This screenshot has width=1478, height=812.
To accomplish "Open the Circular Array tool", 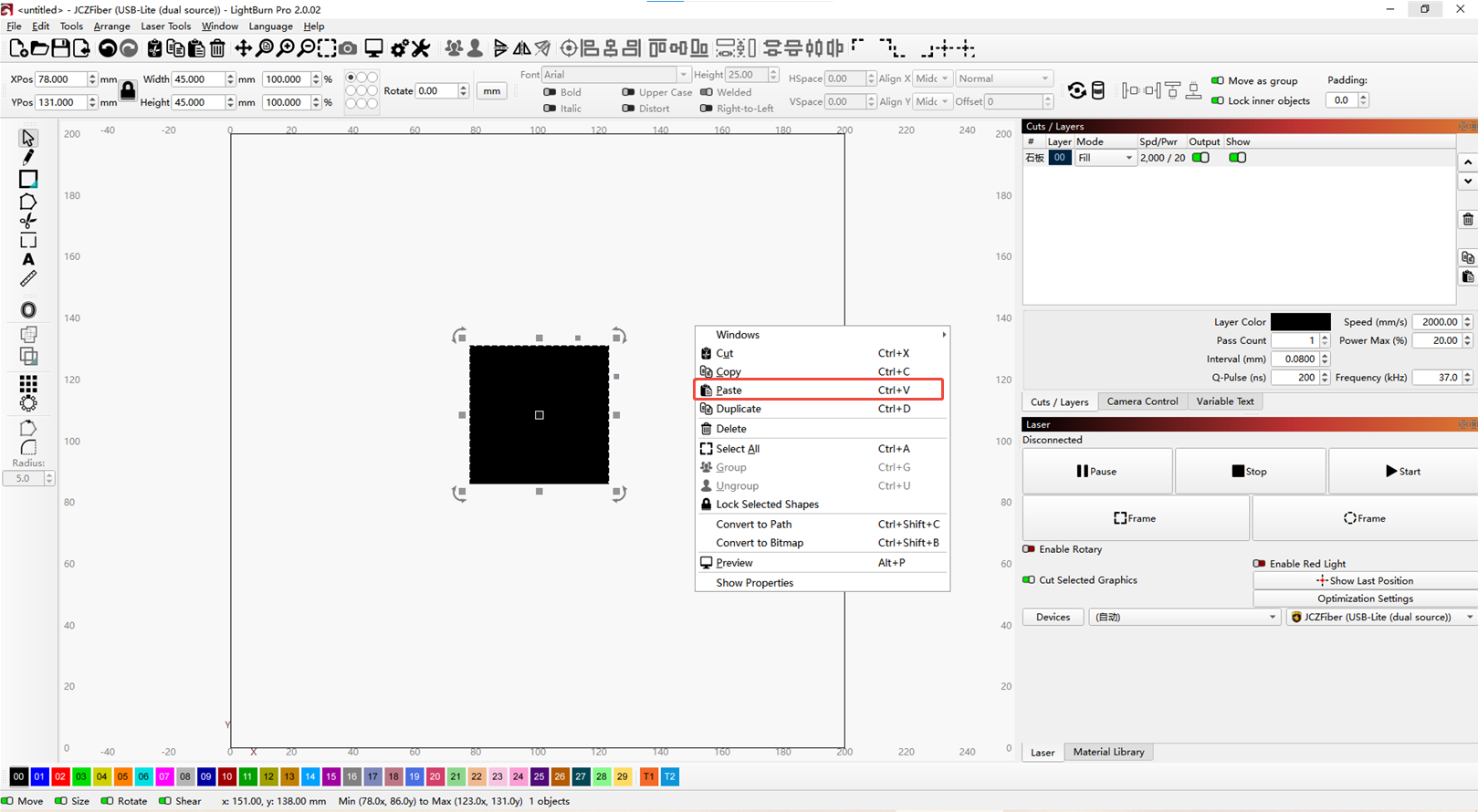I will (28, 403).
